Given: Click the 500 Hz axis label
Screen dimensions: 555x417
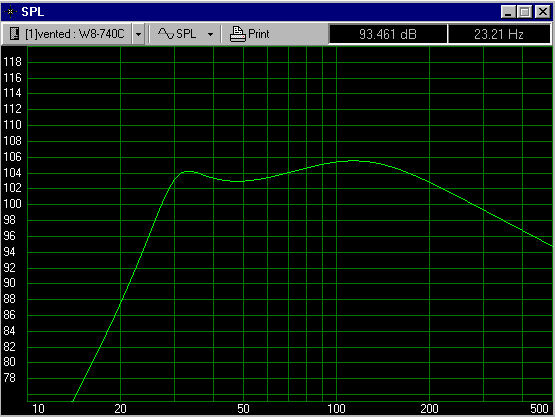Looking at the screenshot, I should tap(539, 409).
